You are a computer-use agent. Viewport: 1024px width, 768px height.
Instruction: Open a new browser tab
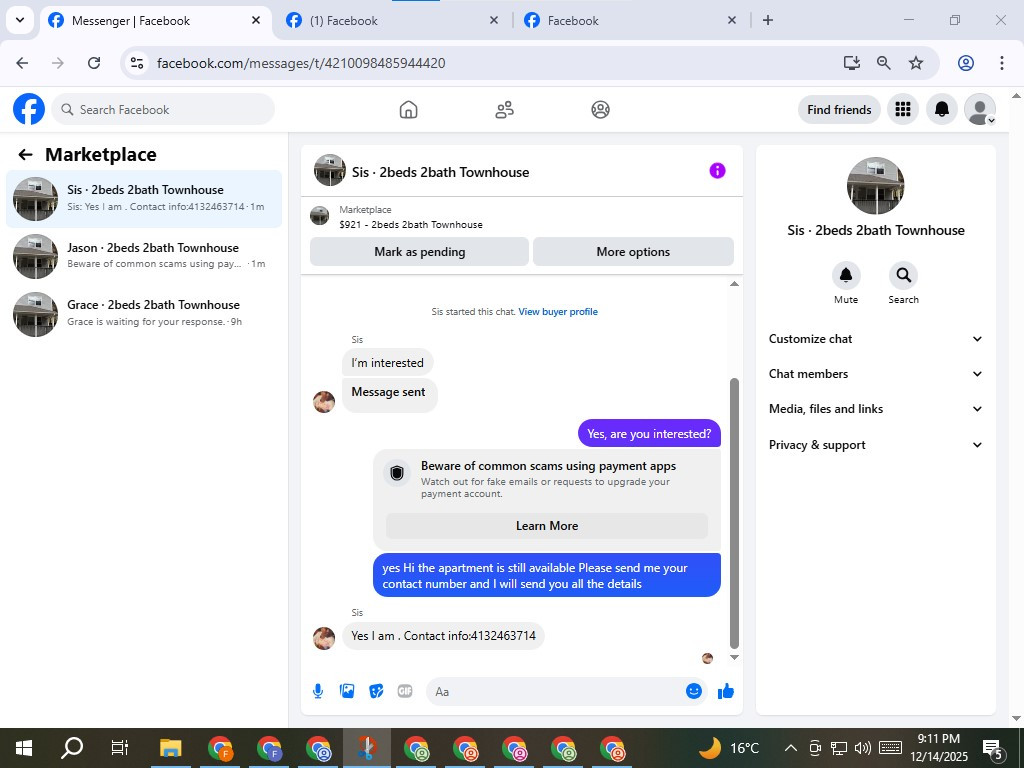(x=768, y=20)
